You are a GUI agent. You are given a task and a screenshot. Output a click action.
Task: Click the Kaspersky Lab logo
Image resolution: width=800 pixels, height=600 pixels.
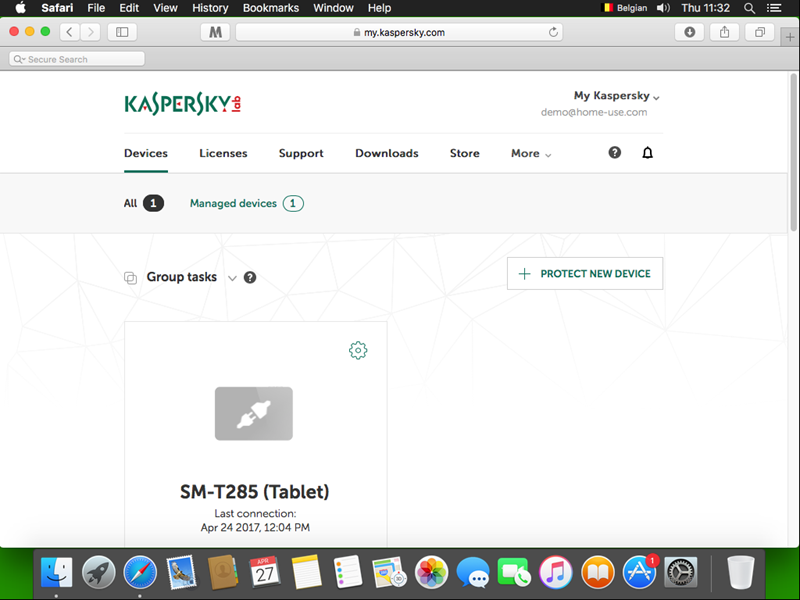pyautogui.click(x=183, y=104)
